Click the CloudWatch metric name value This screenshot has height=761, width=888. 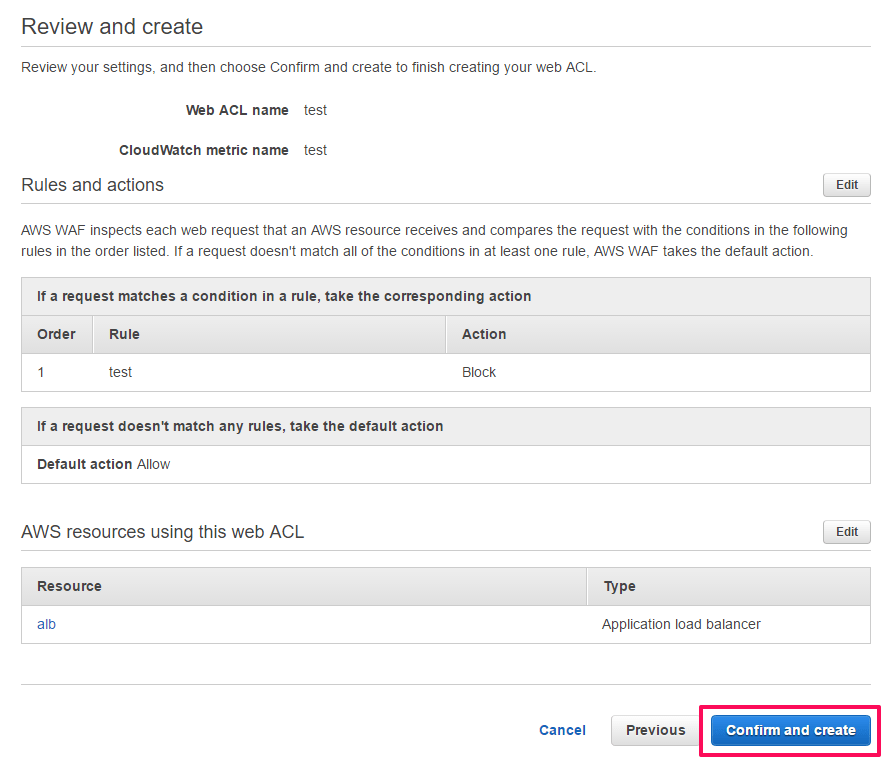coord(315,150)
